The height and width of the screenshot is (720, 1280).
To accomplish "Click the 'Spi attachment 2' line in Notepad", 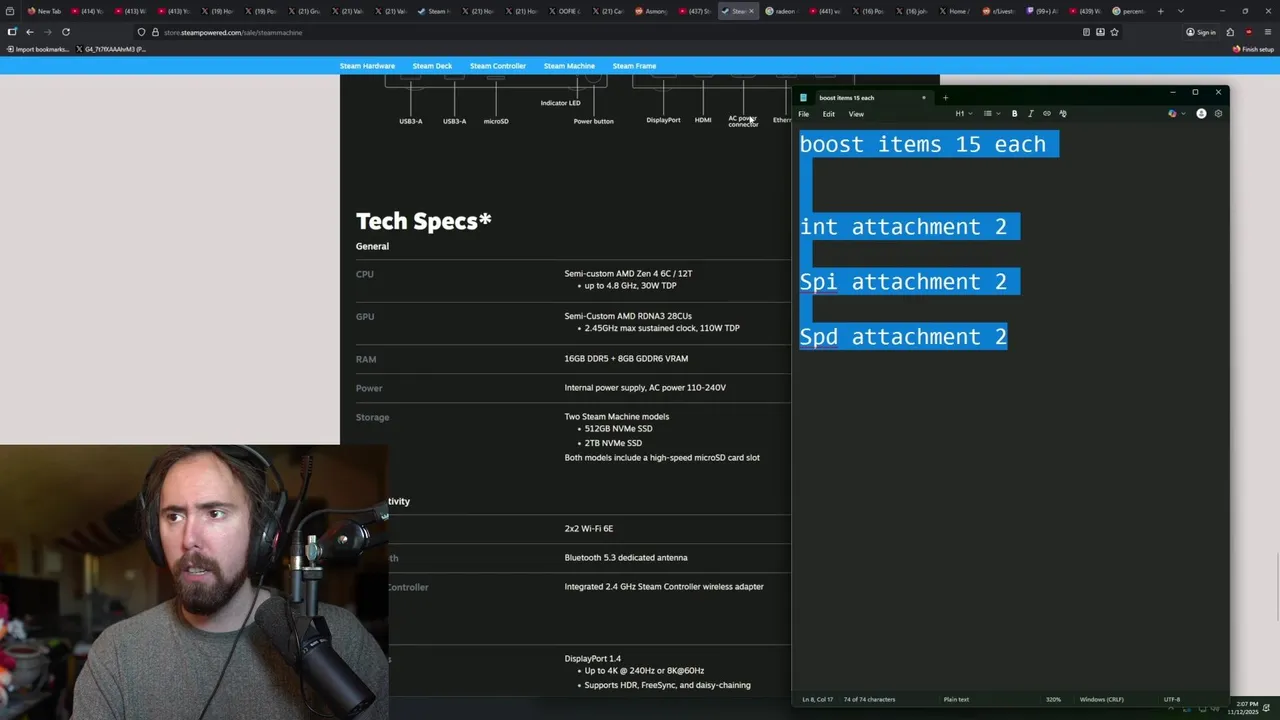I will (x=903, y=282).
